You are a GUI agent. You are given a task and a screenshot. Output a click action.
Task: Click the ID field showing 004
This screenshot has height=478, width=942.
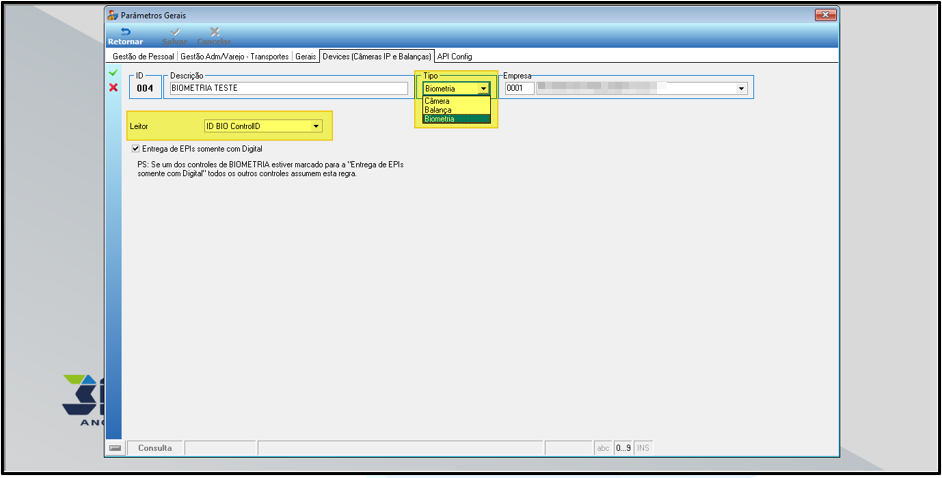pyautogui.click(x=145, y=88)
